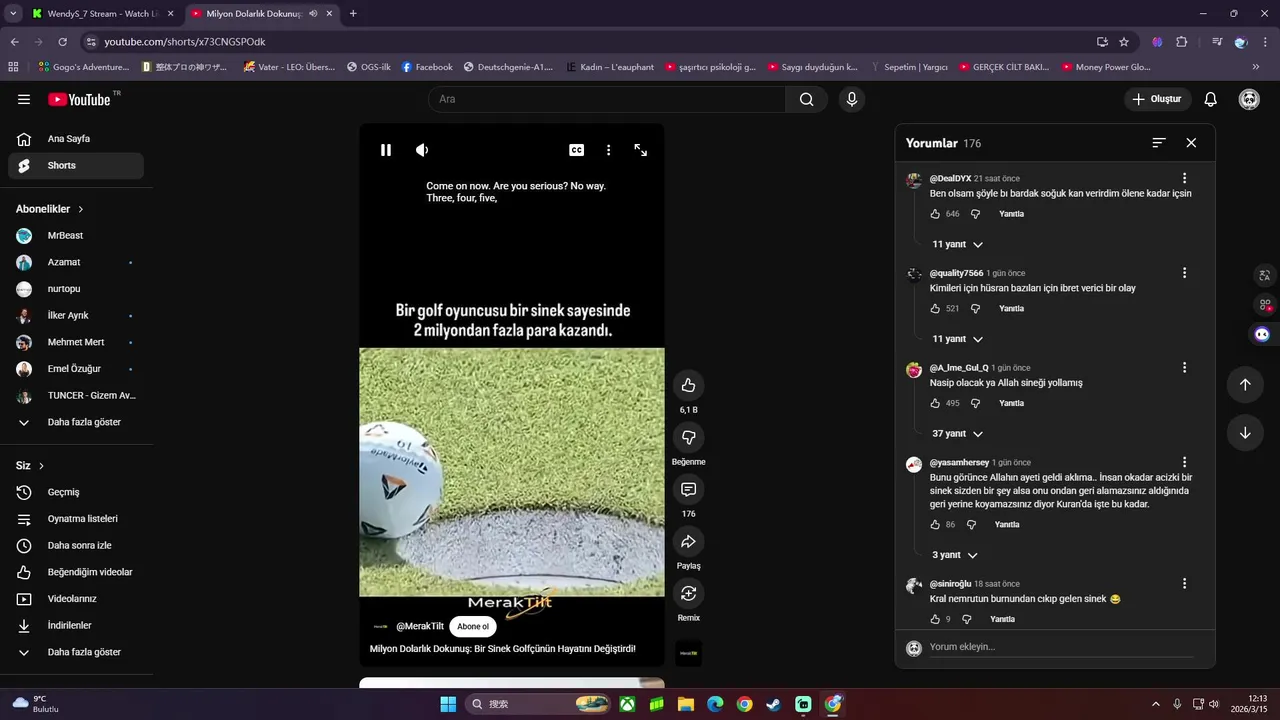Expand the Short to fullscreen
The width and height of the screenshot is (1280, 720).
tap(640, 150)
